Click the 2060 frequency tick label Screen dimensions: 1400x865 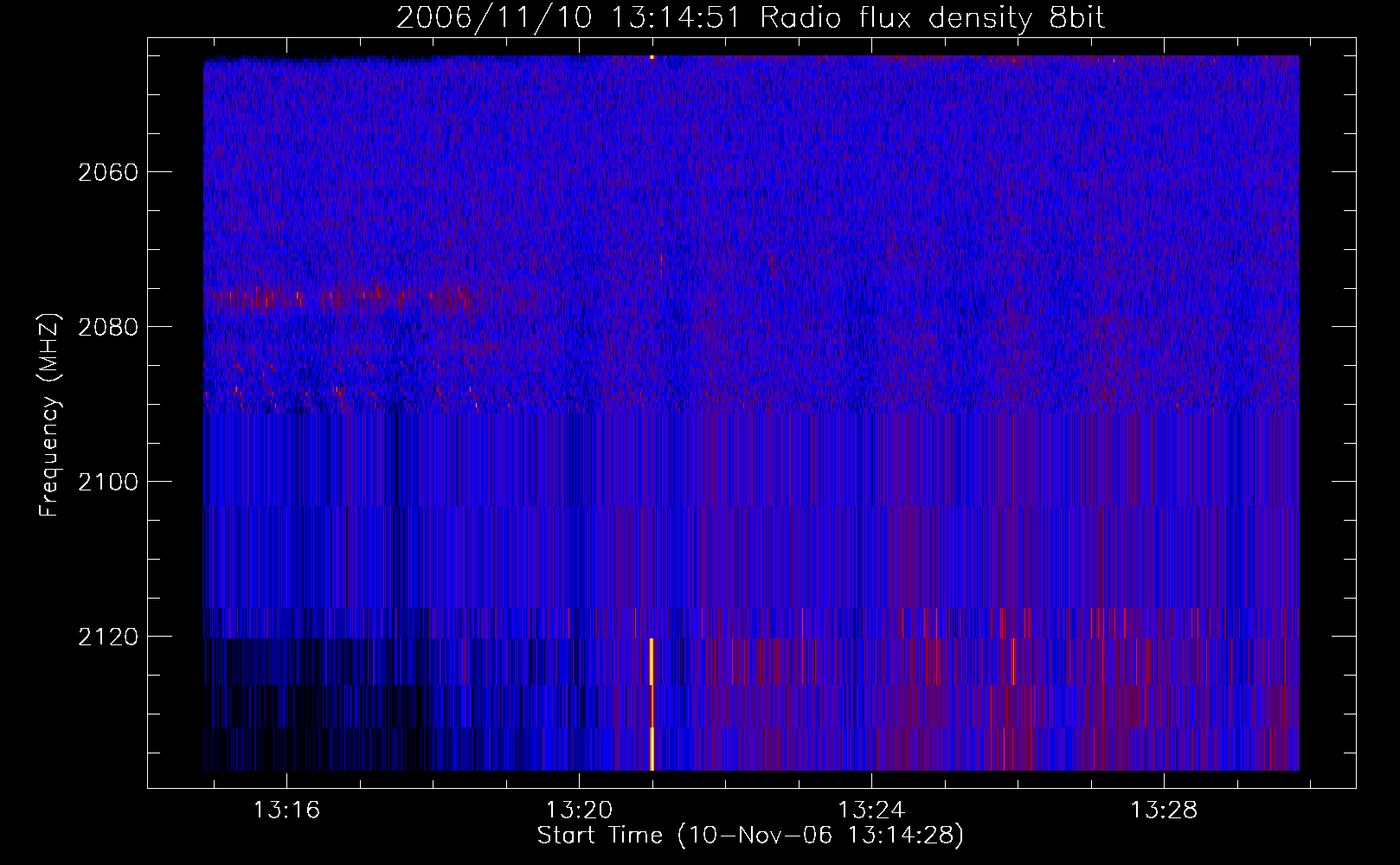tap(108, 172)
